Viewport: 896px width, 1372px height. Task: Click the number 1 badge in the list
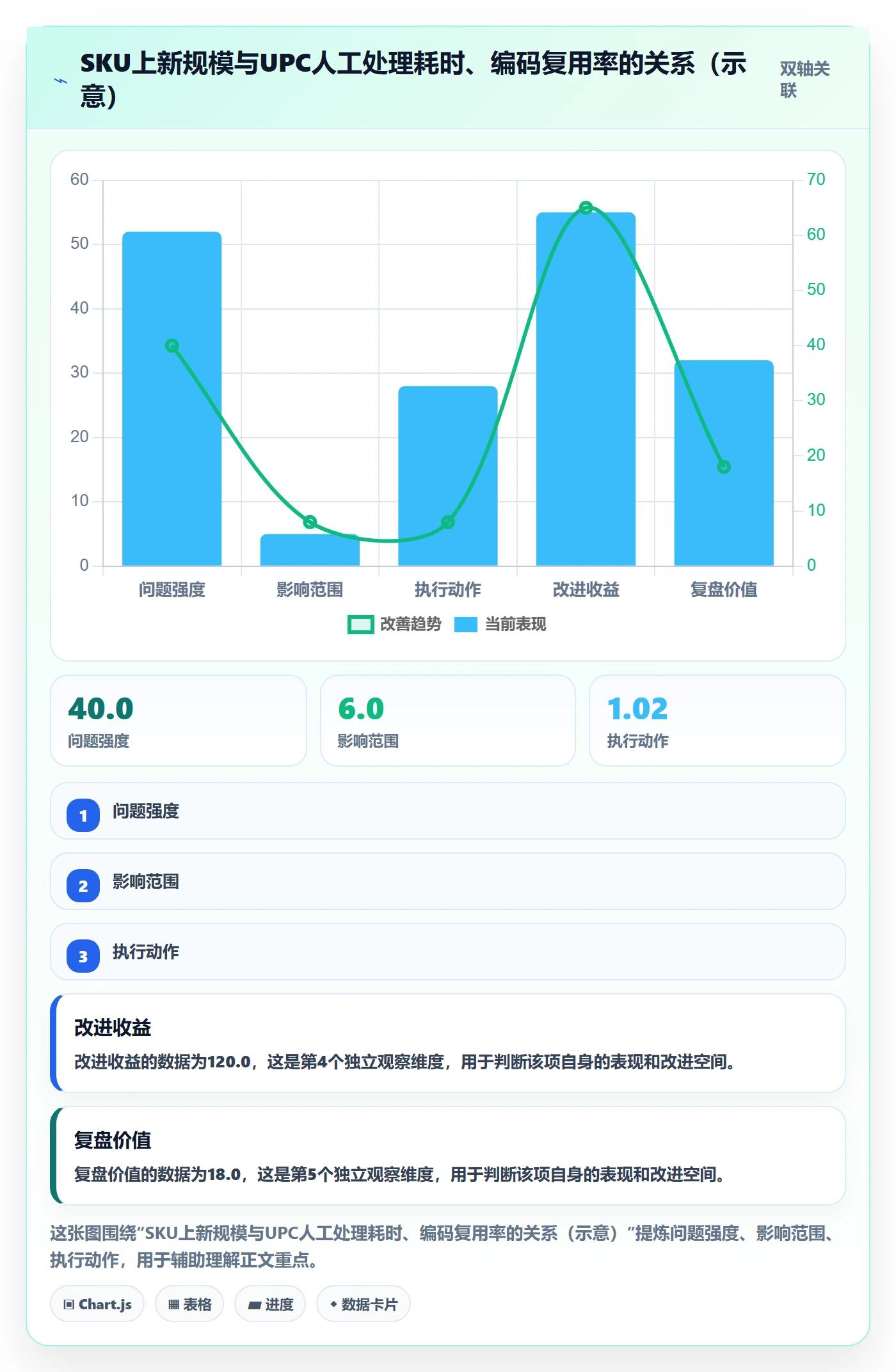(x=83, y=815)
